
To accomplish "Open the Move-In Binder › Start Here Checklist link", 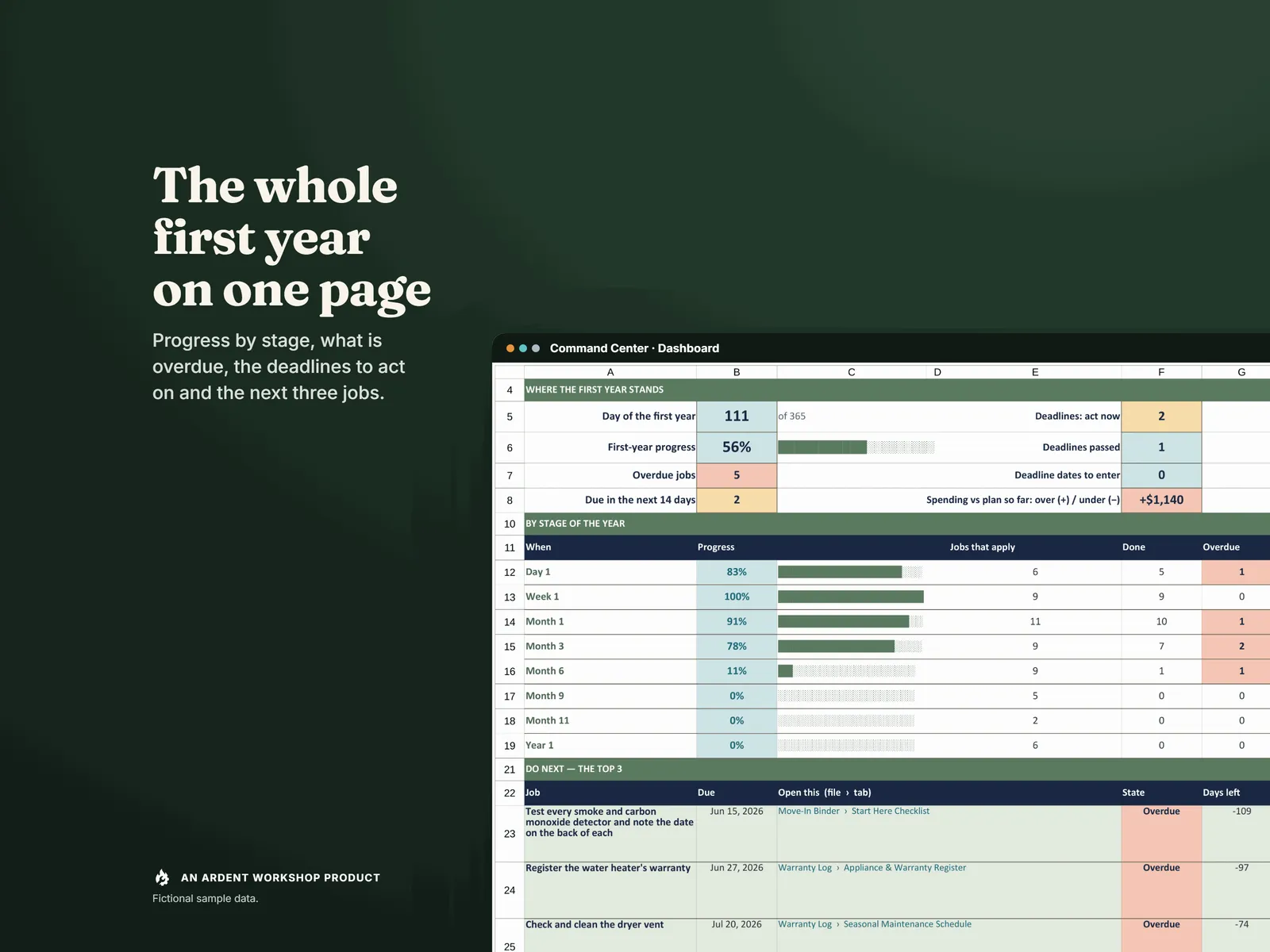I will [853, 811].
